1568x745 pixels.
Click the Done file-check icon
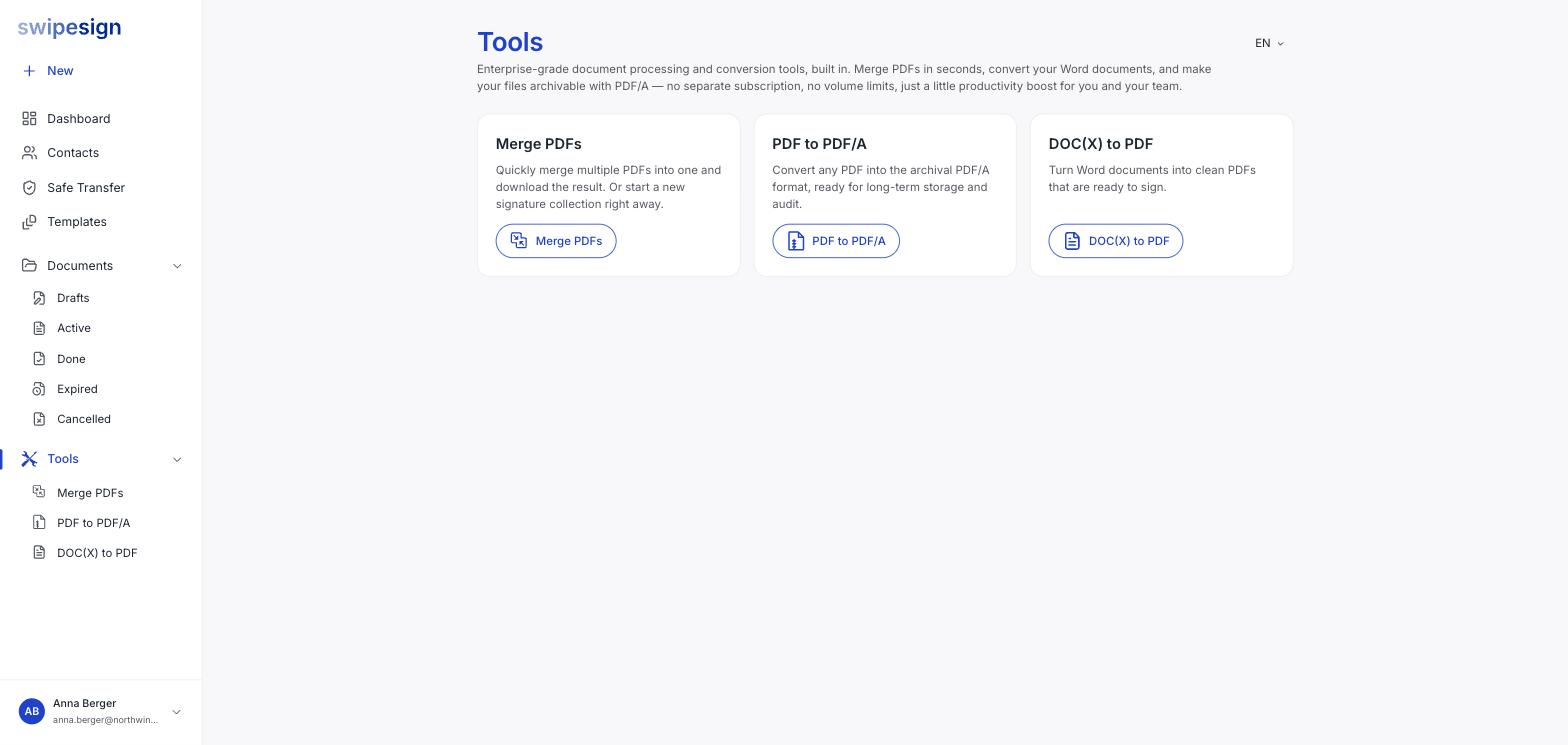coord(39,359)
